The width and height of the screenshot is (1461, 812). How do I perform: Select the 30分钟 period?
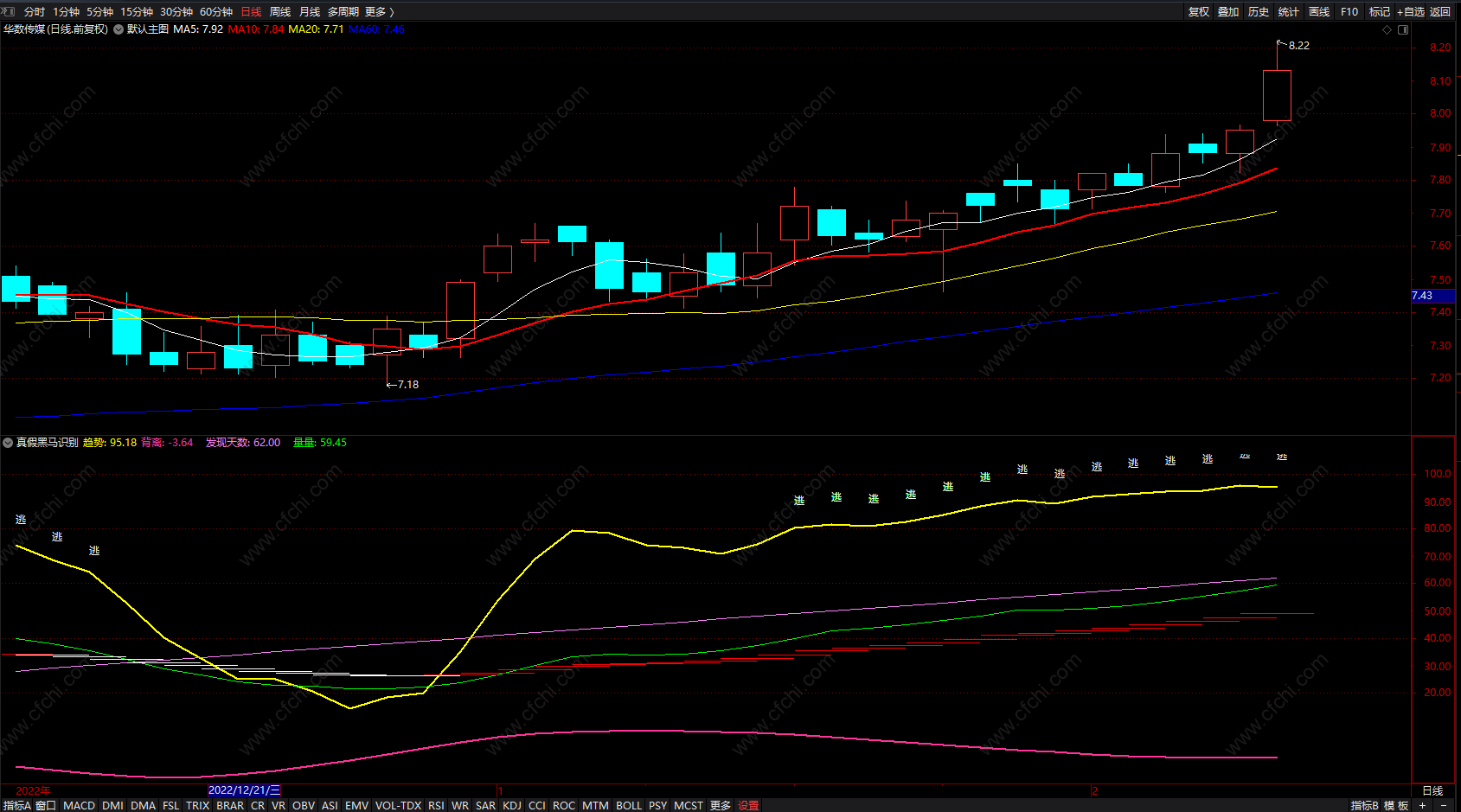176,12
